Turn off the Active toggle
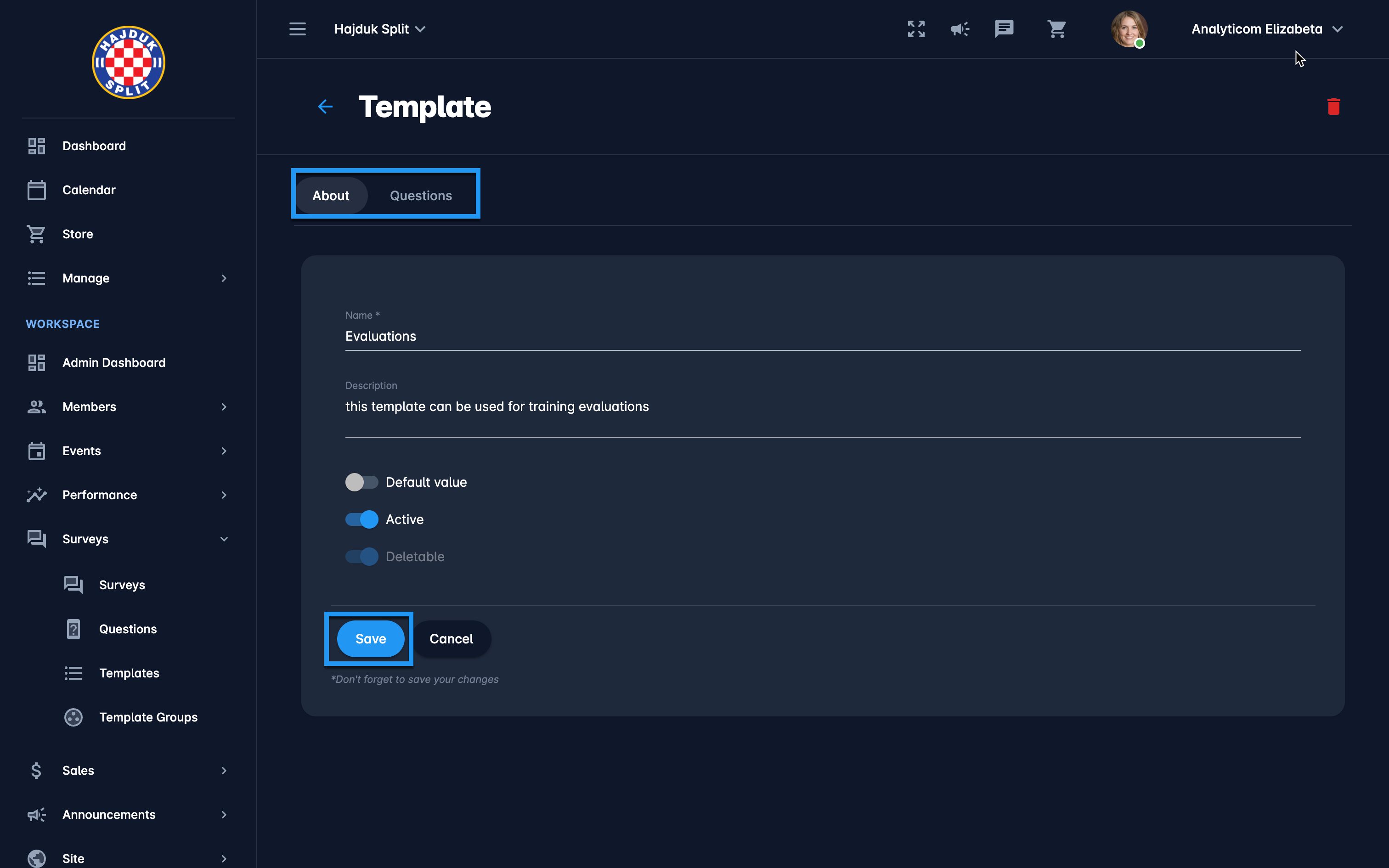Viewport: 1389px width, 868px height. 361,519
